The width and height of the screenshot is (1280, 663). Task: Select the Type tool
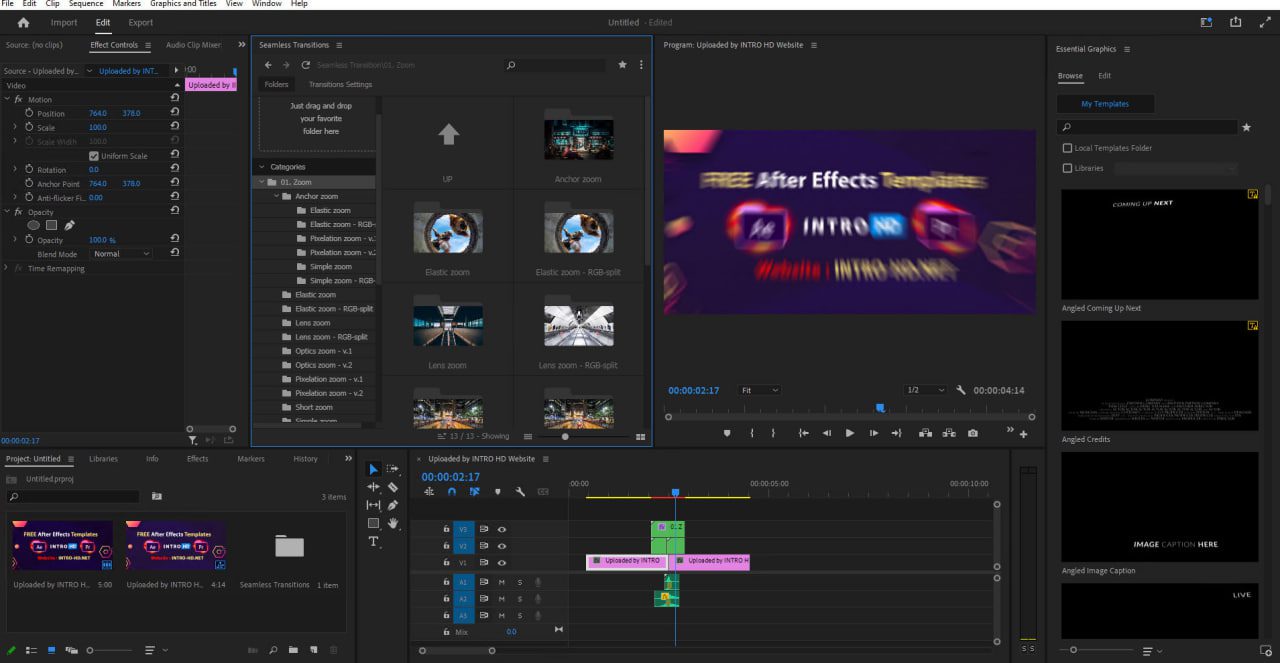point(374,542)
